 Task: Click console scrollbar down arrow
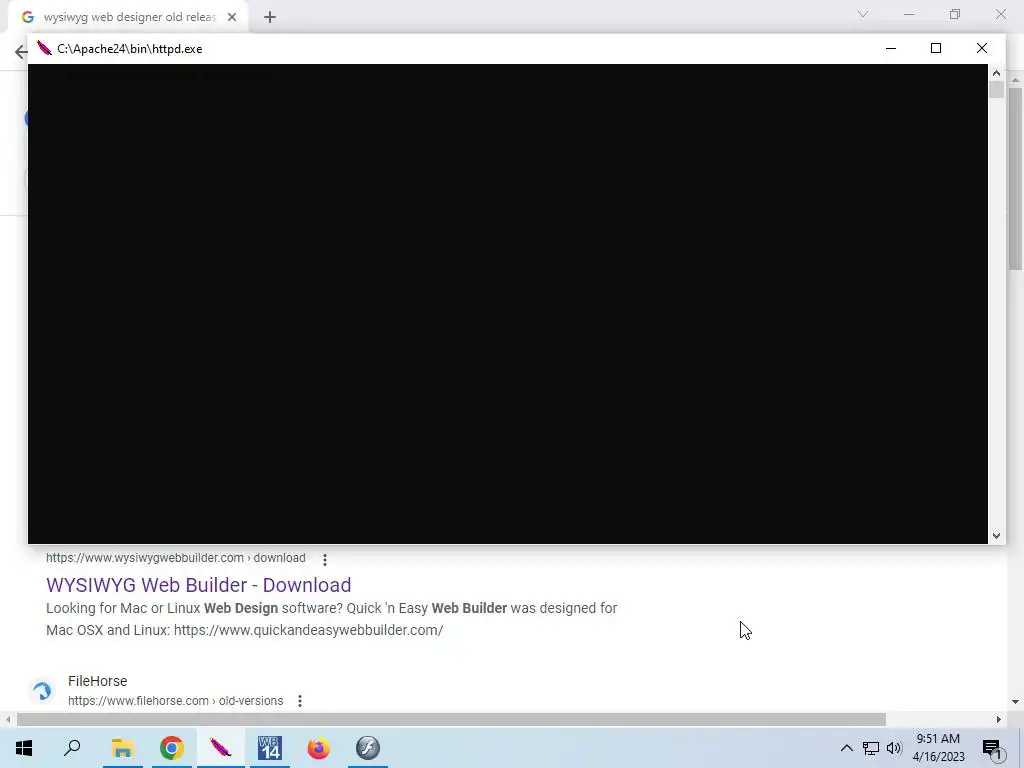point(996,536)
